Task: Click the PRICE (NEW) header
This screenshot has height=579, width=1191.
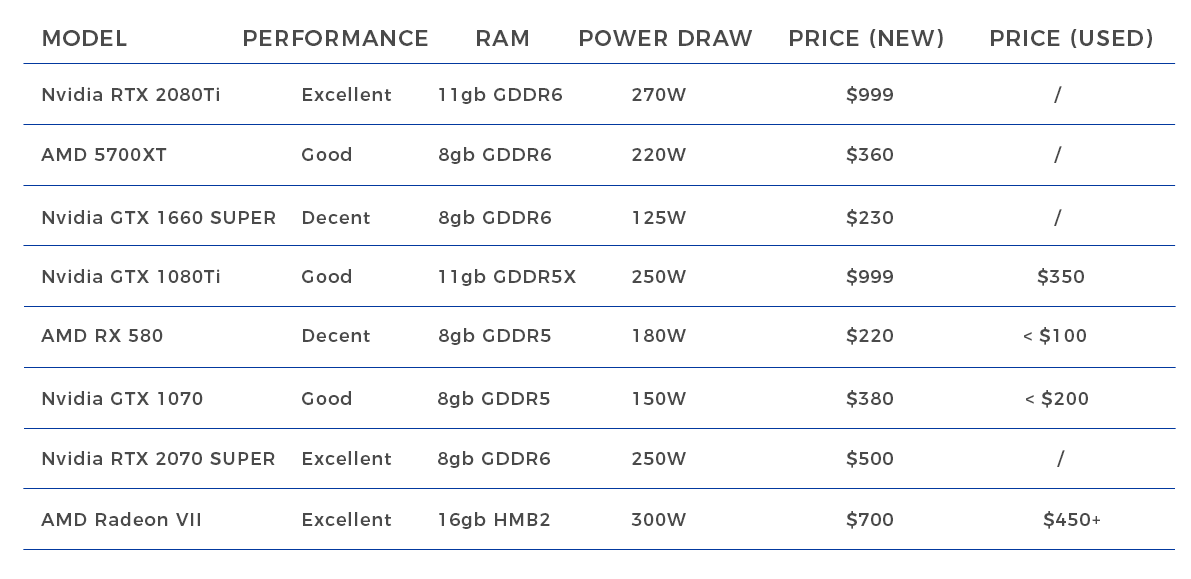Action: click(x=866, y=39)
